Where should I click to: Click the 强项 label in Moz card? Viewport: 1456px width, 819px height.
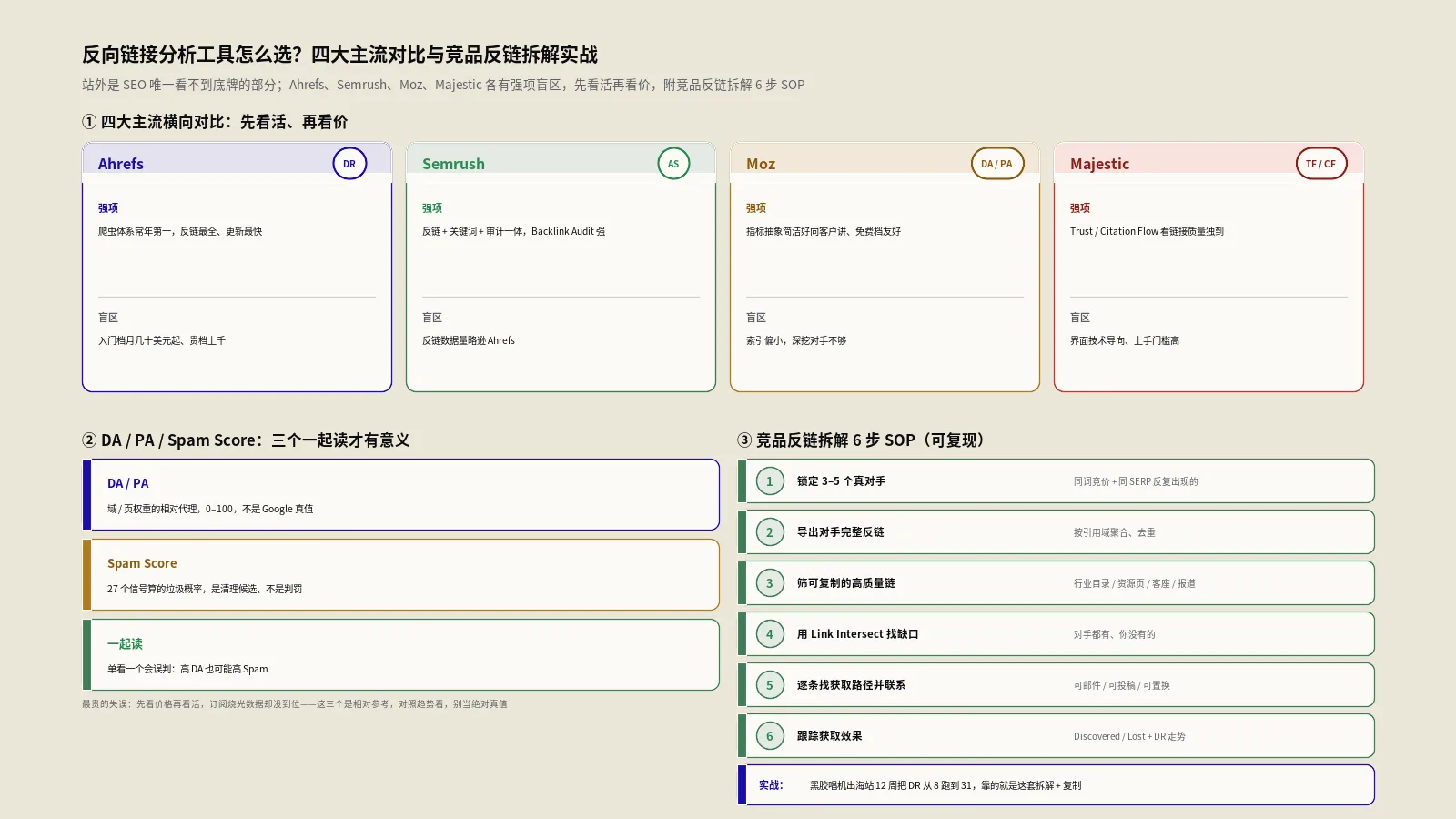pyautogui.click(x=756, y=208)
